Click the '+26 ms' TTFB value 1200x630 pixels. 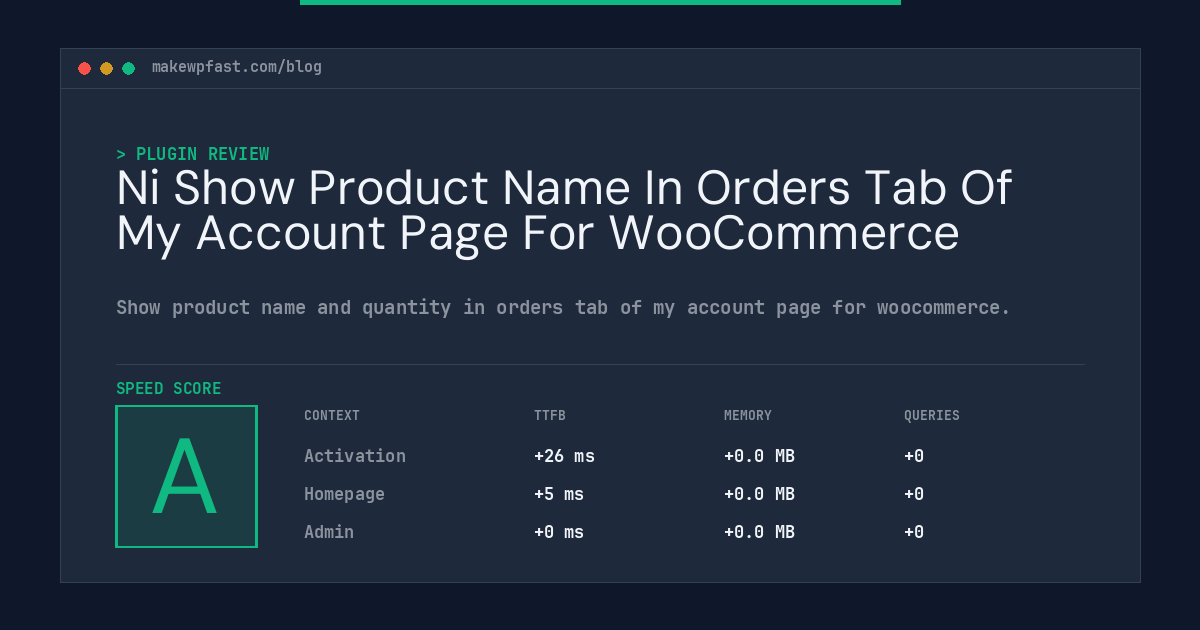pos(564,456)
